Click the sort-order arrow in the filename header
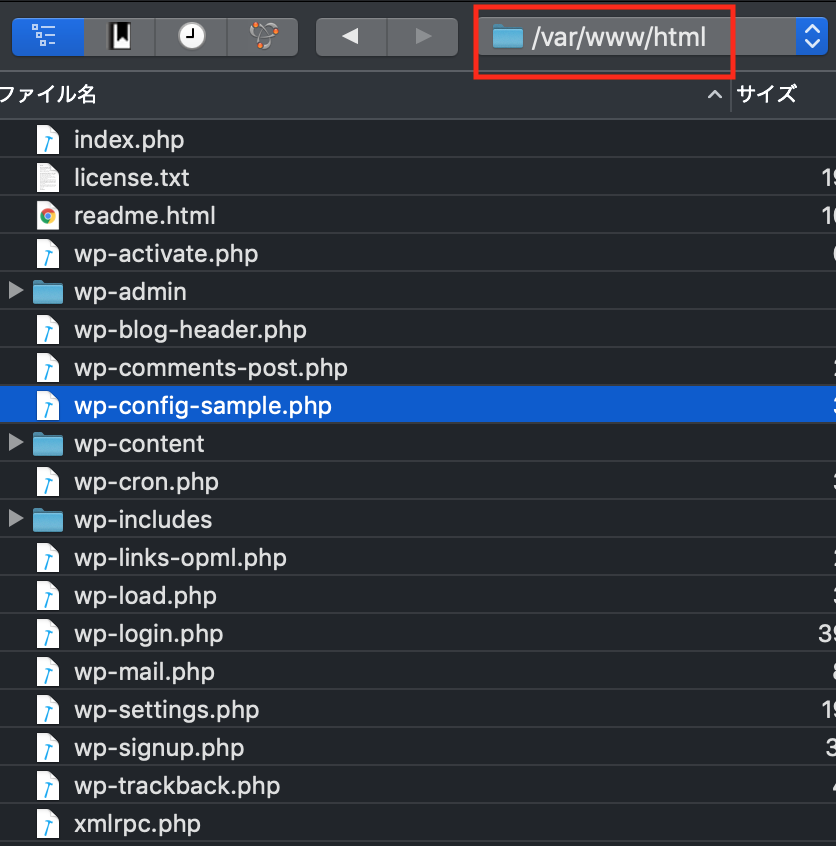Screen dimensions: 836x846 point(715,95)
